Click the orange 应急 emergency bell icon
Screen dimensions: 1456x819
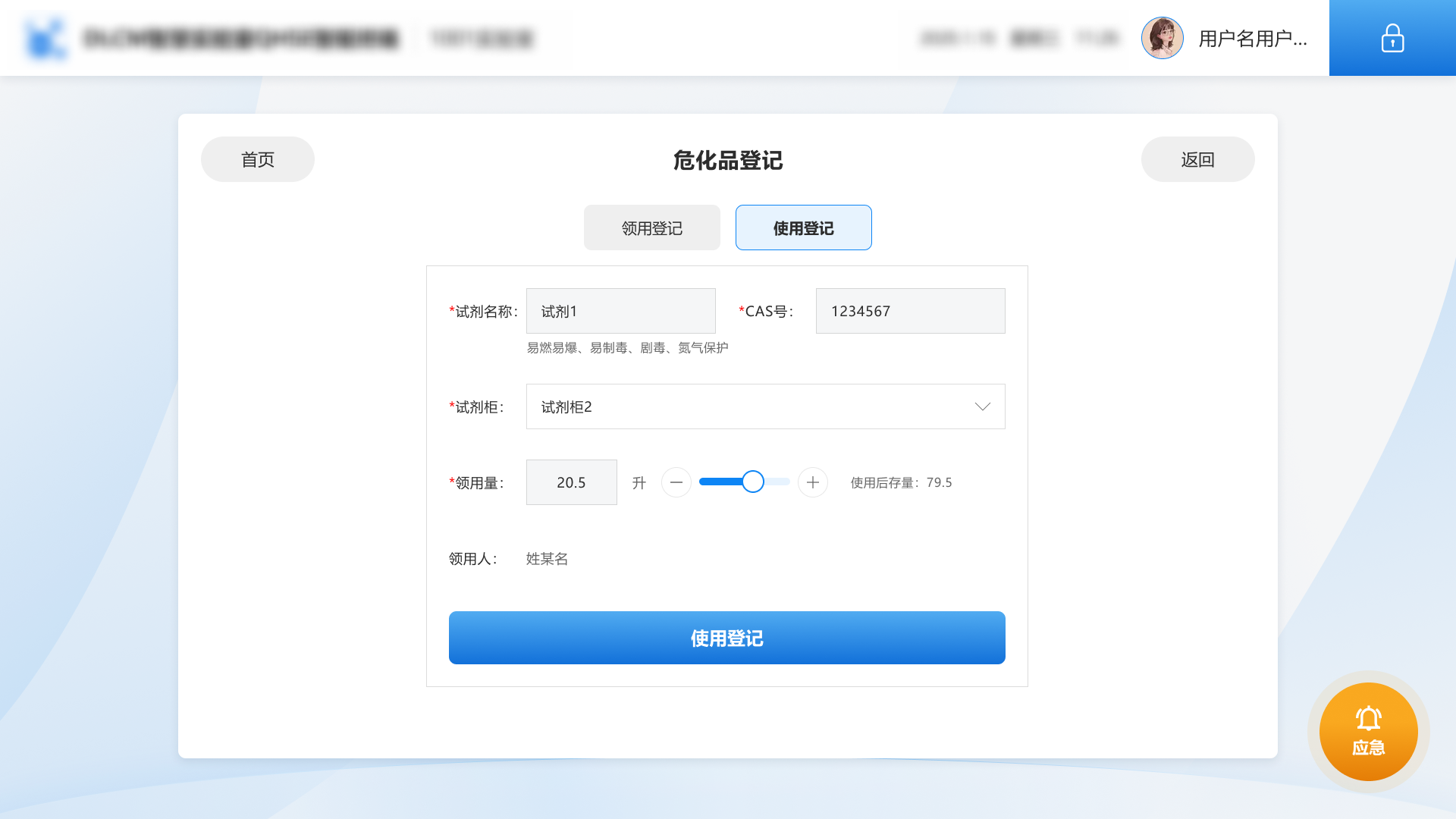1369,730
